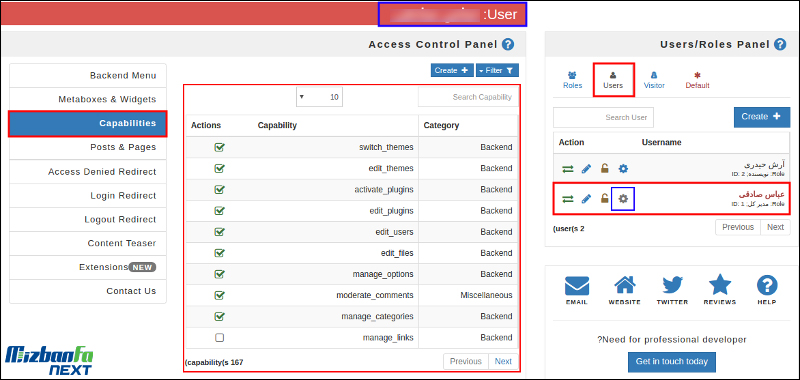
Task: Open Backend Menu section
Action: click(x=88, y=75)
